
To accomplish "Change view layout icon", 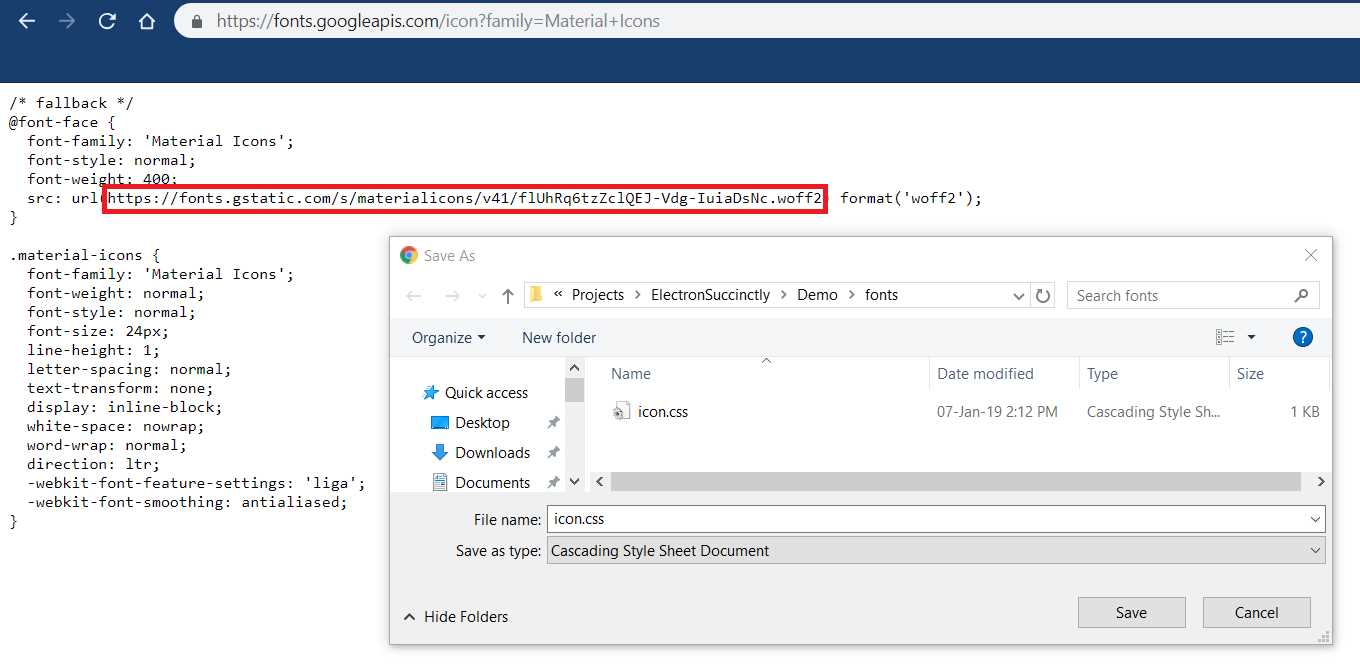I will click(1226, 337).
